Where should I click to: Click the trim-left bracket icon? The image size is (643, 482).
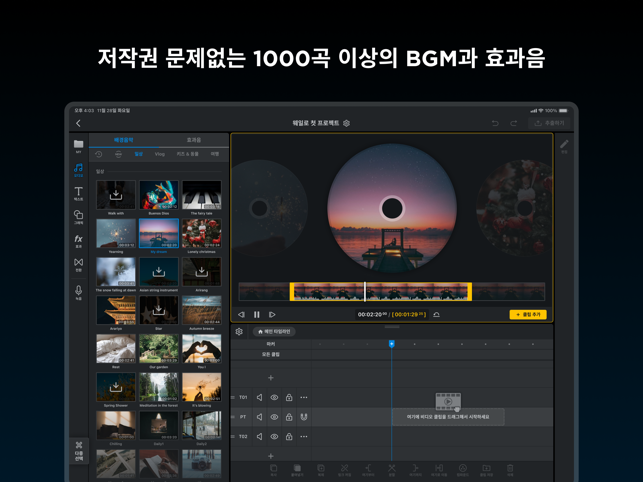[x=368, y=470]
